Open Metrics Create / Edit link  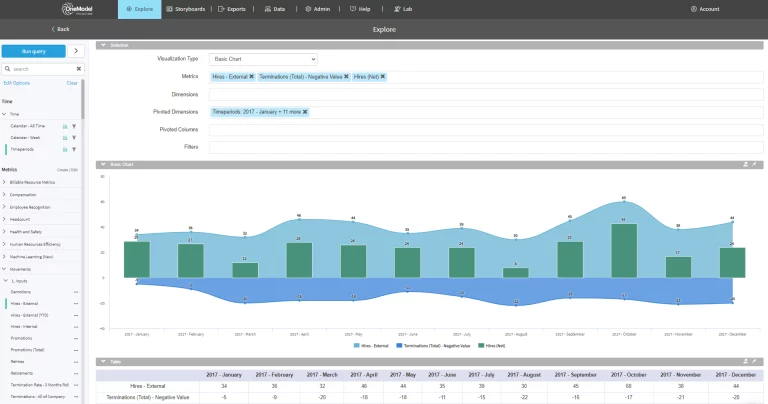[x=68, y=170]
